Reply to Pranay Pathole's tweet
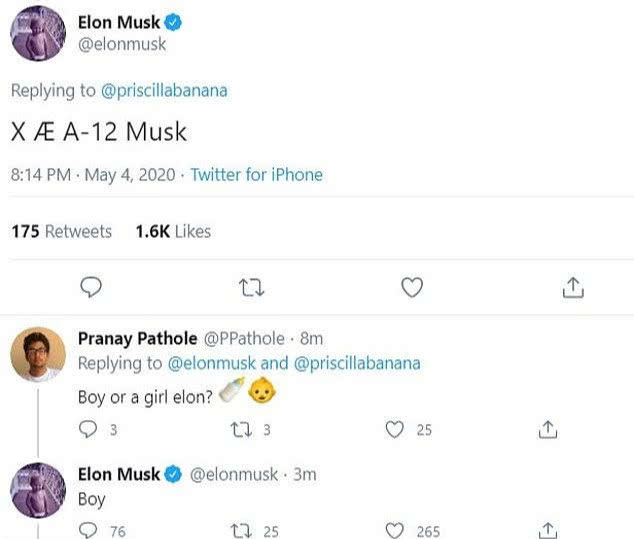The image size is (634, 539). point(90,430)
